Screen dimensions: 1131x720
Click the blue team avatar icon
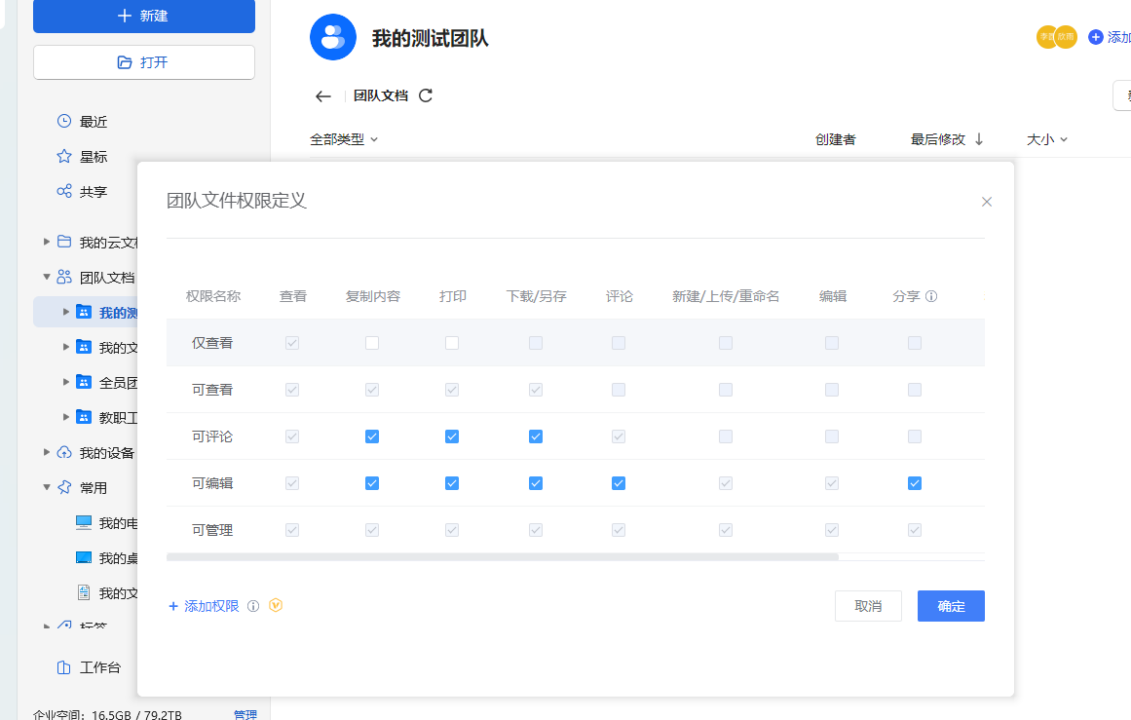click(x=333, y=38)
